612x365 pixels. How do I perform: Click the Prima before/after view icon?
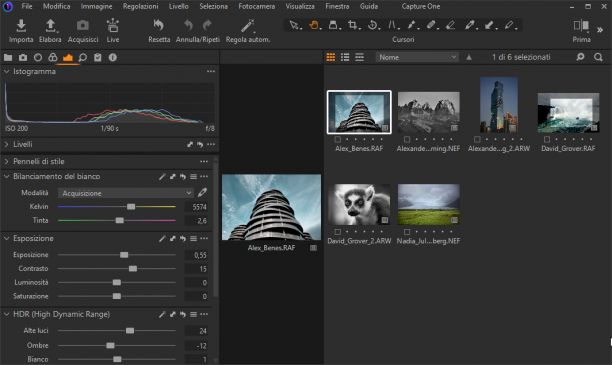581,26
